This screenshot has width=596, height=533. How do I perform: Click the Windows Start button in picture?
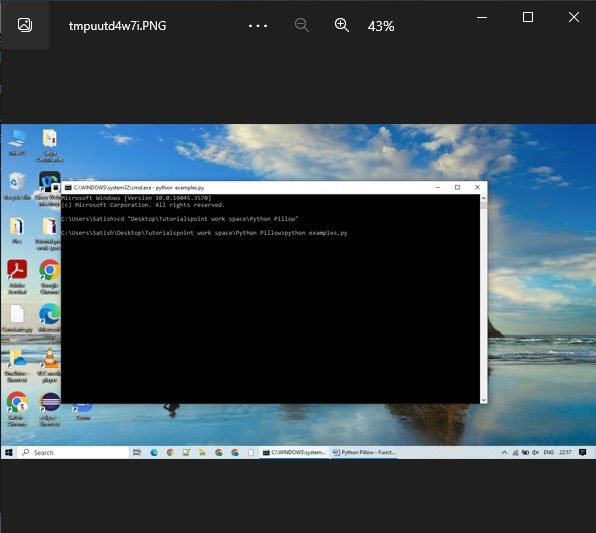click(9, 452)
